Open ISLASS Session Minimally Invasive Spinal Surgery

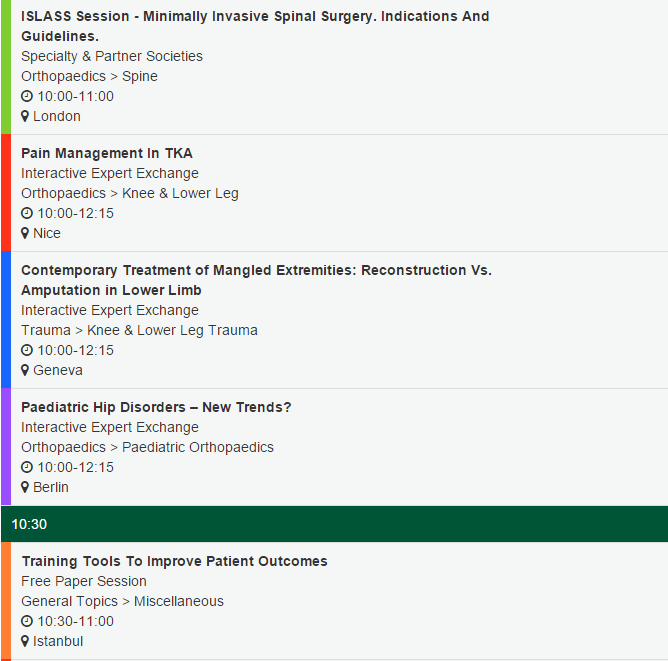[x=255, y=26]
